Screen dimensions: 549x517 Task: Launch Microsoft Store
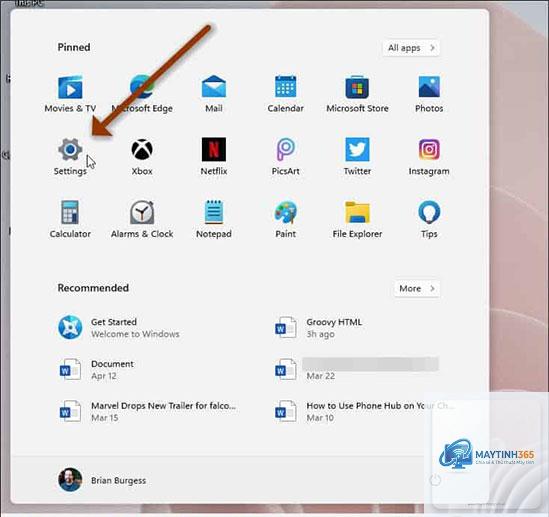pos(357,94)
